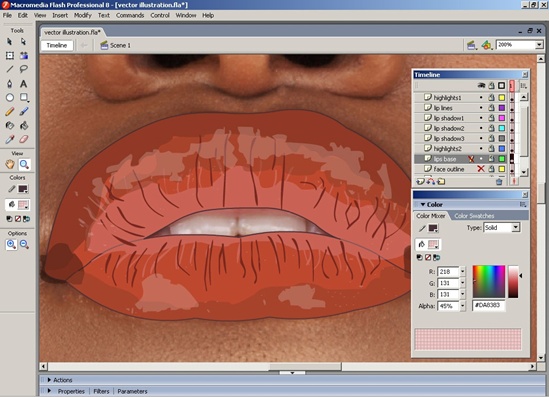The height and width of the screenshot is (397, 549).
Task: Click the Timeline toggle button
Action: [57, 46]
